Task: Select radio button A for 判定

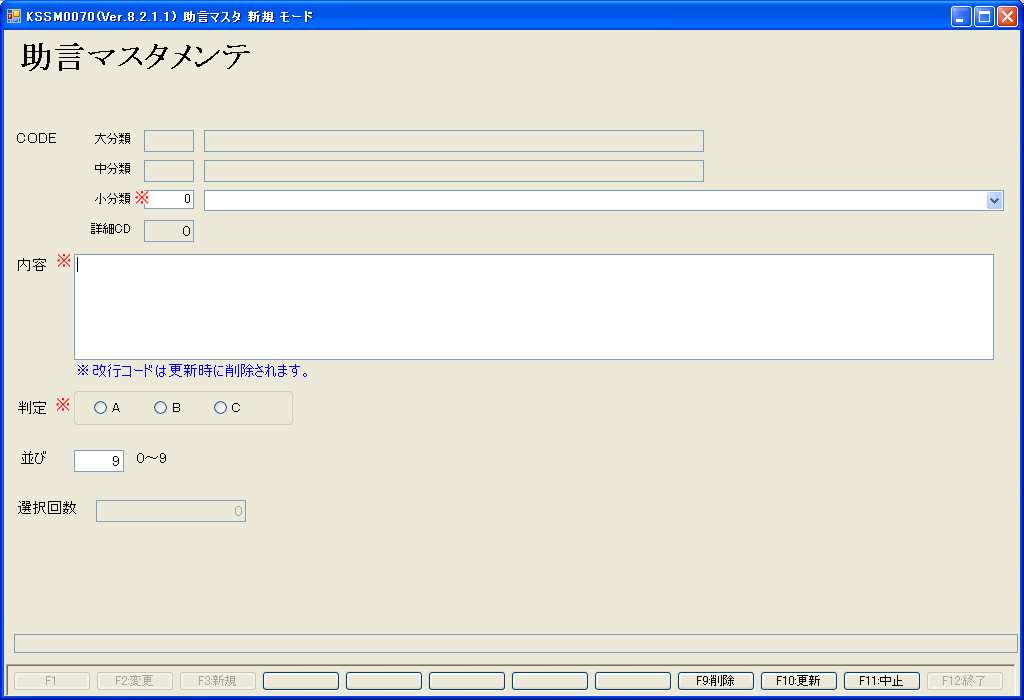Action: click(101, 408)
